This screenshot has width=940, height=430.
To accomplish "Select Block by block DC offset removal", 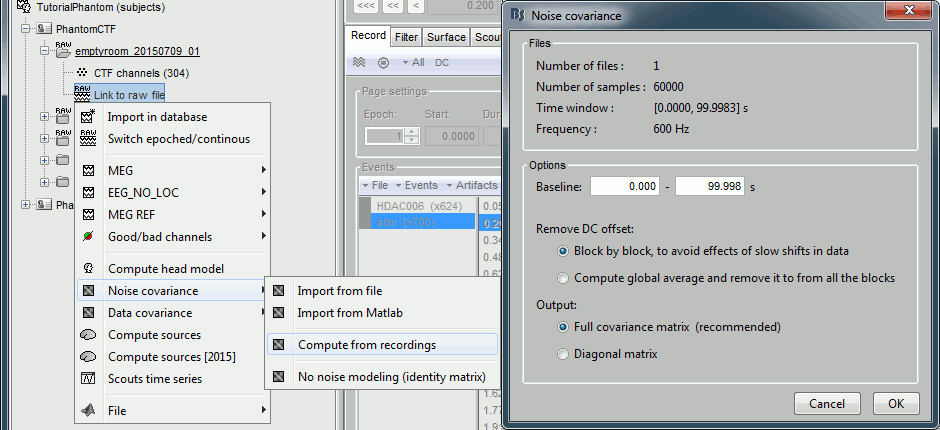I will (x=565, y=251).
